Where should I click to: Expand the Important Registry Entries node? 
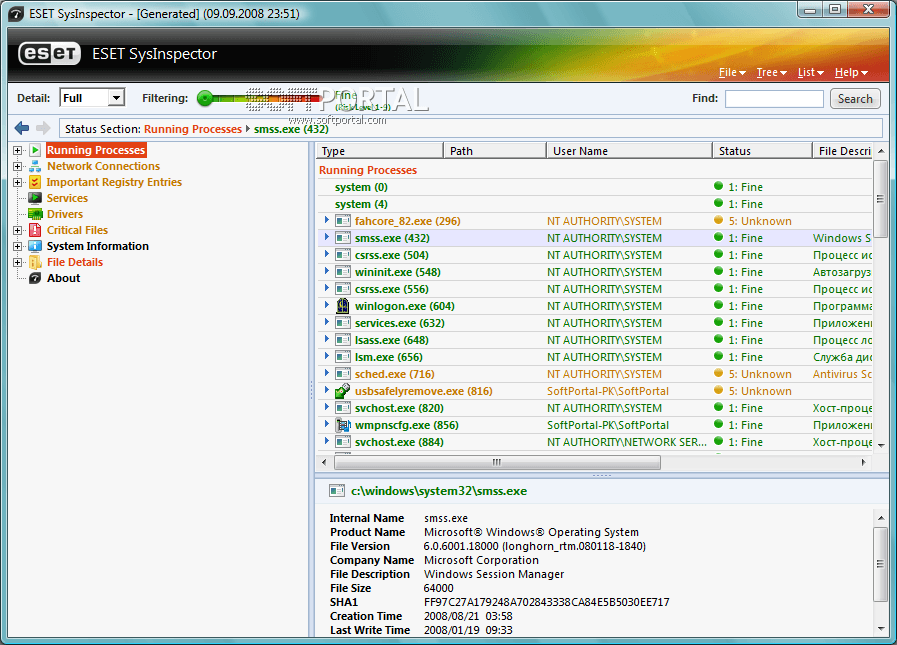(x=18, y=183)
